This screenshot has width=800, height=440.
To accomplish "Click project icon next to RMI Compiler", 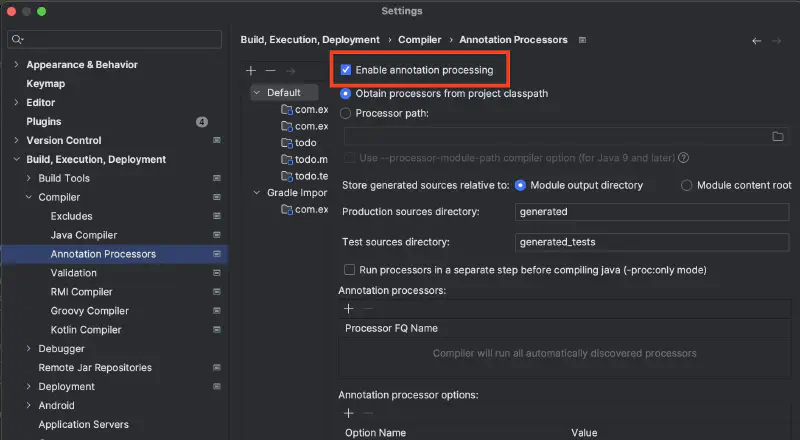I will 217,291.
